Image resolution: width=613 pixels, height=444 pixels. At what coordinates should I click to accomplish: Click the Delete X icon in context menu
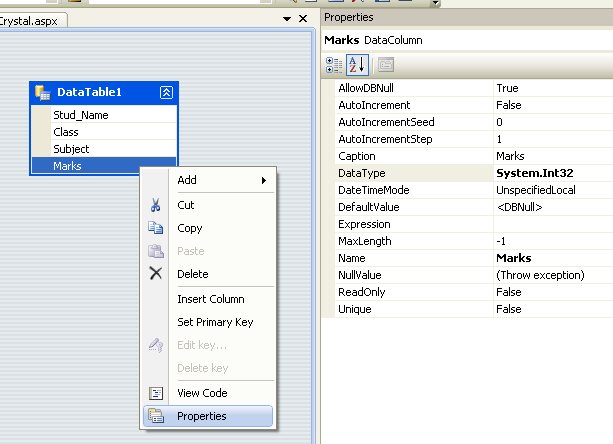[x=155, y=274]
